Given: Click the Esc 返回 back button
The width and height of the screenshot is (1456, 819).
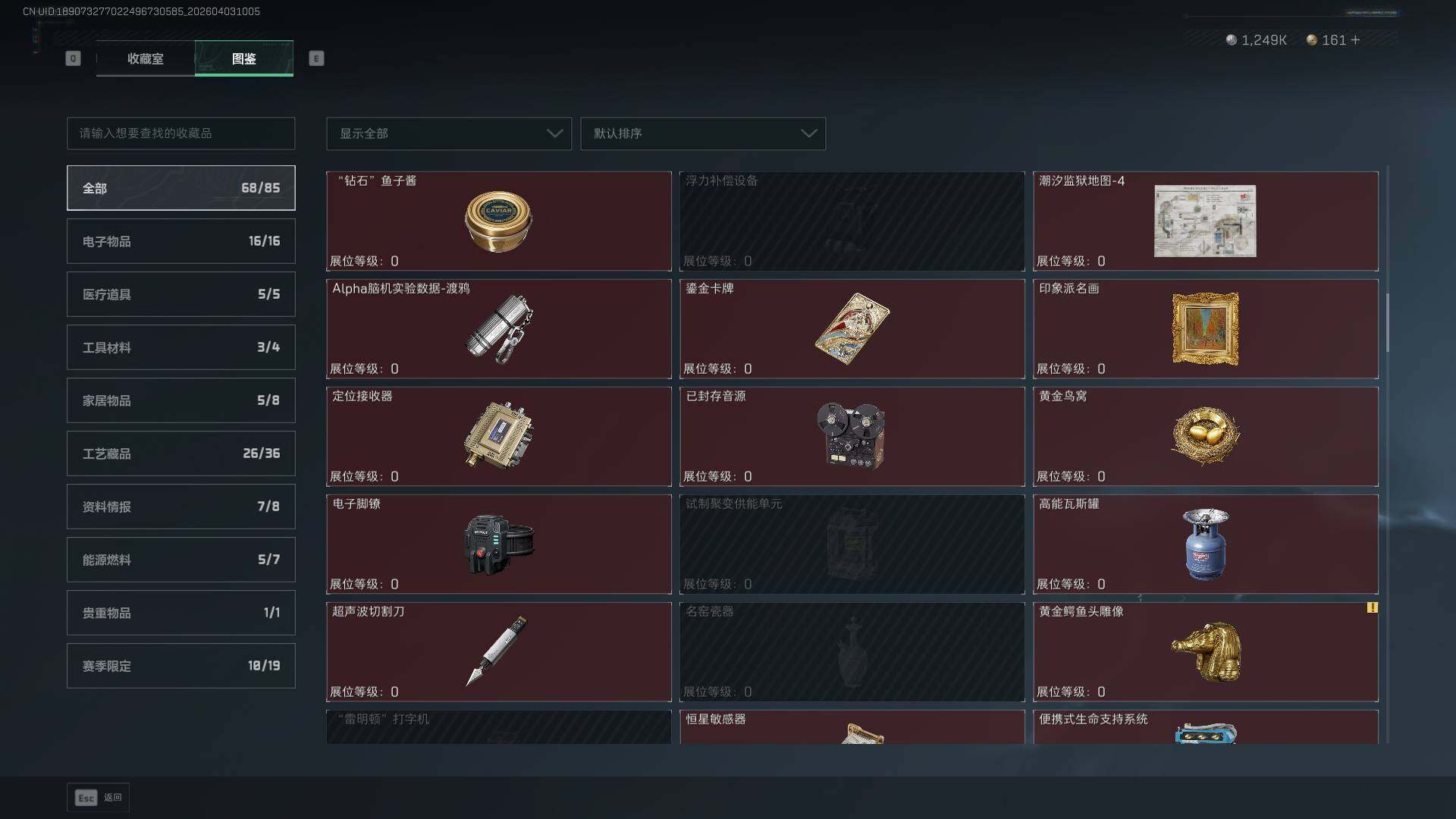Looking at the screenshot, I should [x=99, y=798].
